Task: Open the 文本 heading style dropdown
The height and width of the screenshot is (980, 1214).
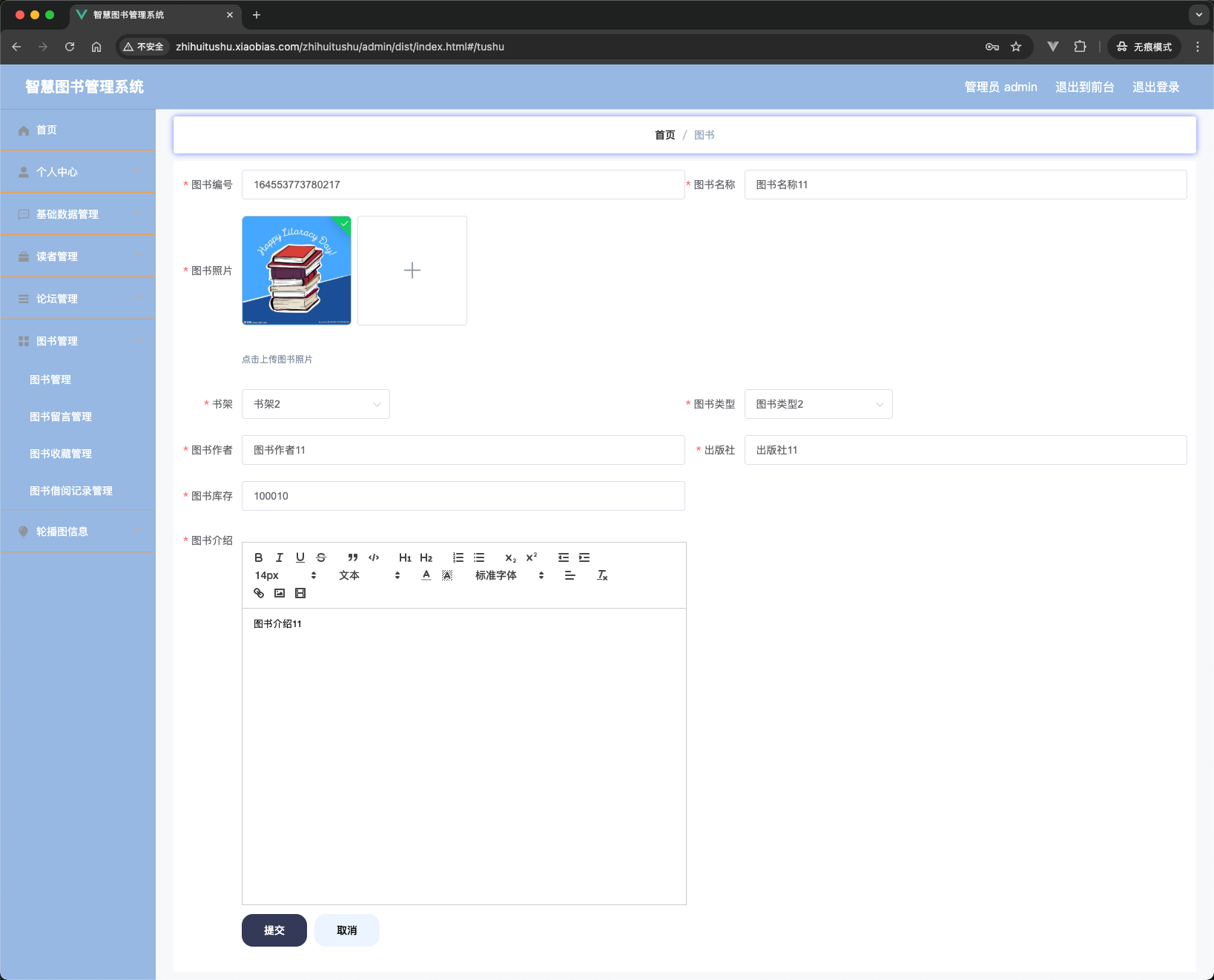Action: click(369, 575)
